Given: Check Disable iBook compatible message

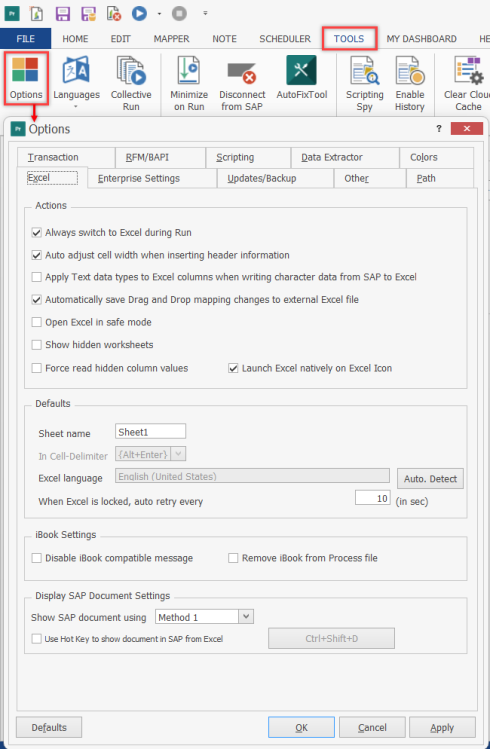Looking at the screenshot, I should tap(36, 558).
